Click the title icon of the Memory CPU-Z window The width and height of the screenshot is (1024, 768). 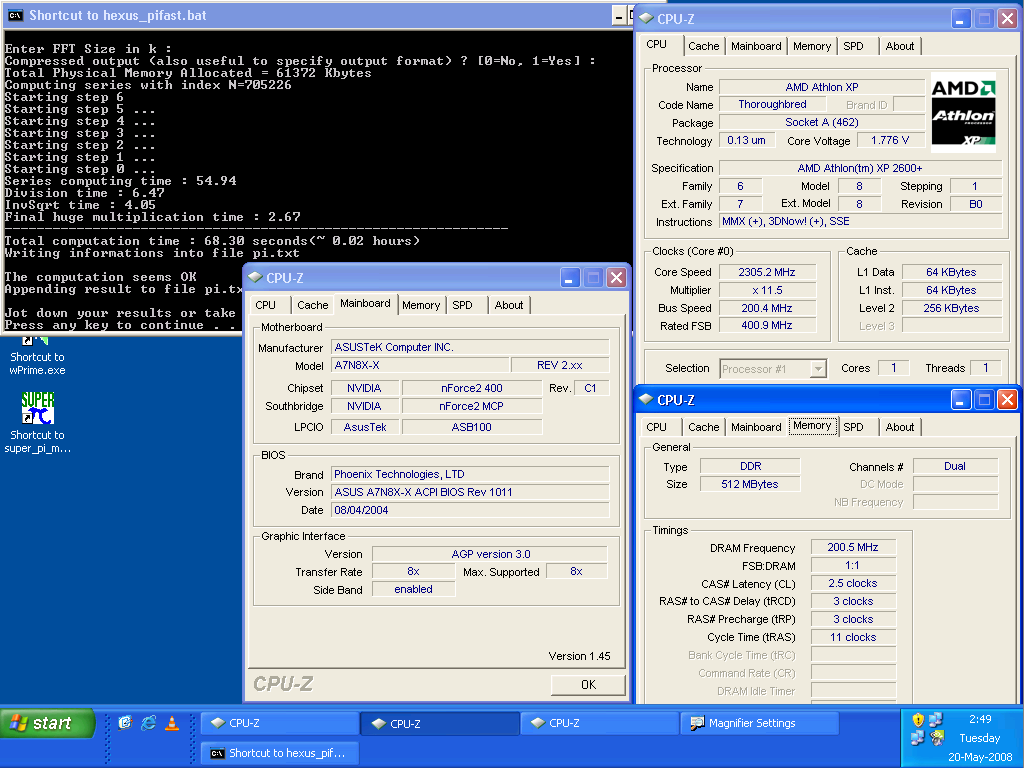point(646,399)
